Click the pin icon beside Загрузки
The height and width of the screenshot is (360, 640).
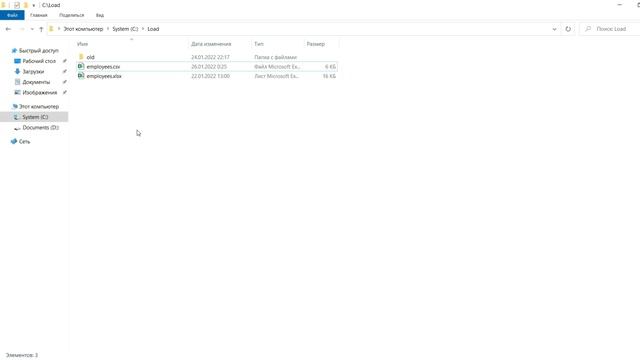[x=64, y=71]
